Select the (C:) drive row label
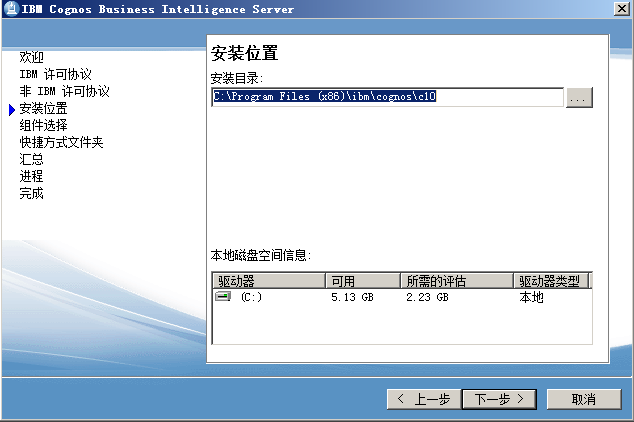The image size is (634, 422). [251, 297]
